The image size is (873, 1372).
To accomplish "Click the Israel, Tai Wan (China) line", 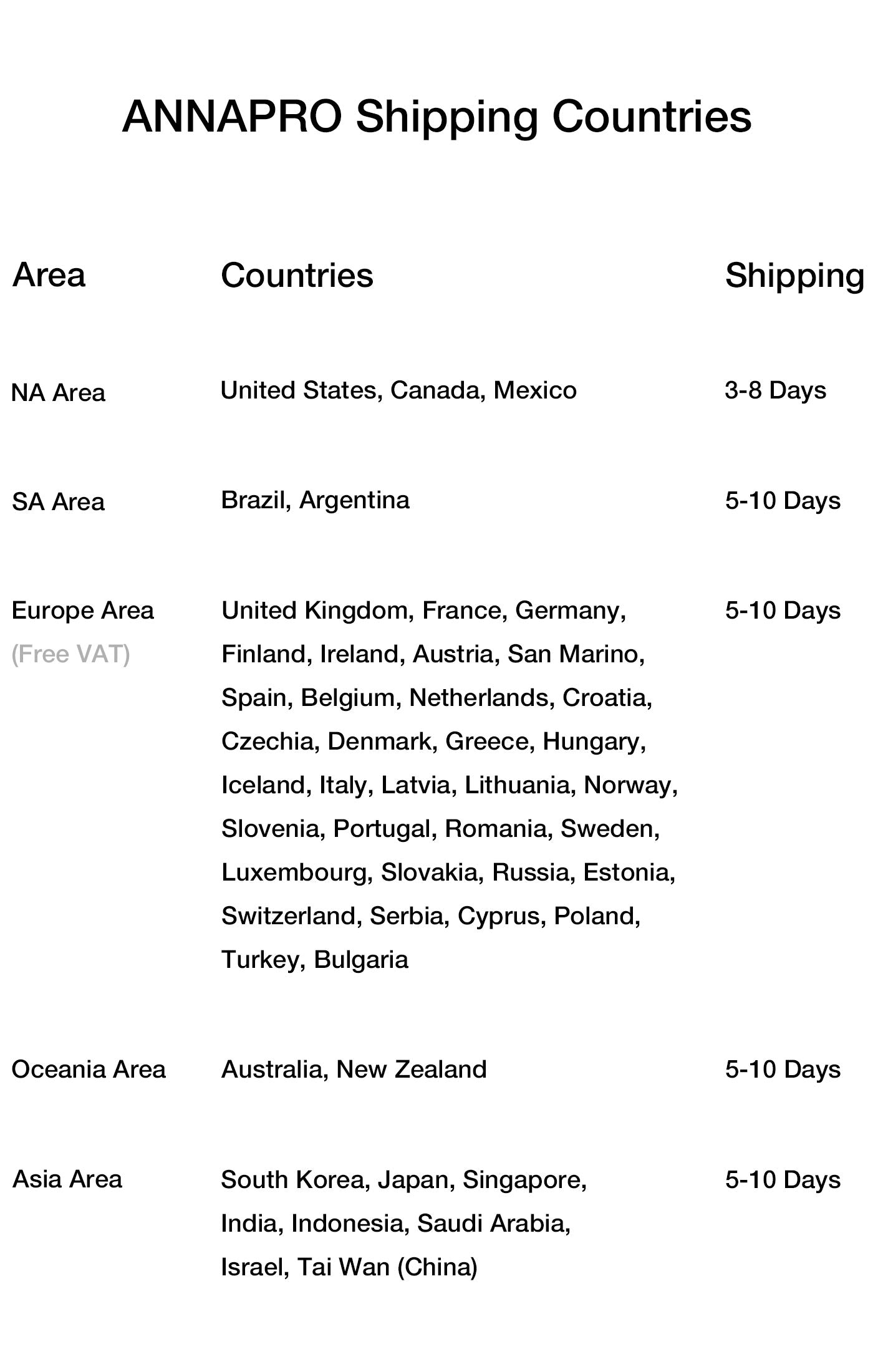I will tap(349, 1267).
